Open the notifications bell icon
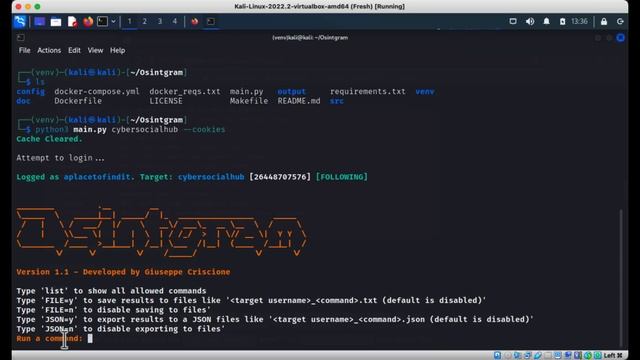Image resolution: width=640 pixels, height=360 pixels. coord(546,21)
